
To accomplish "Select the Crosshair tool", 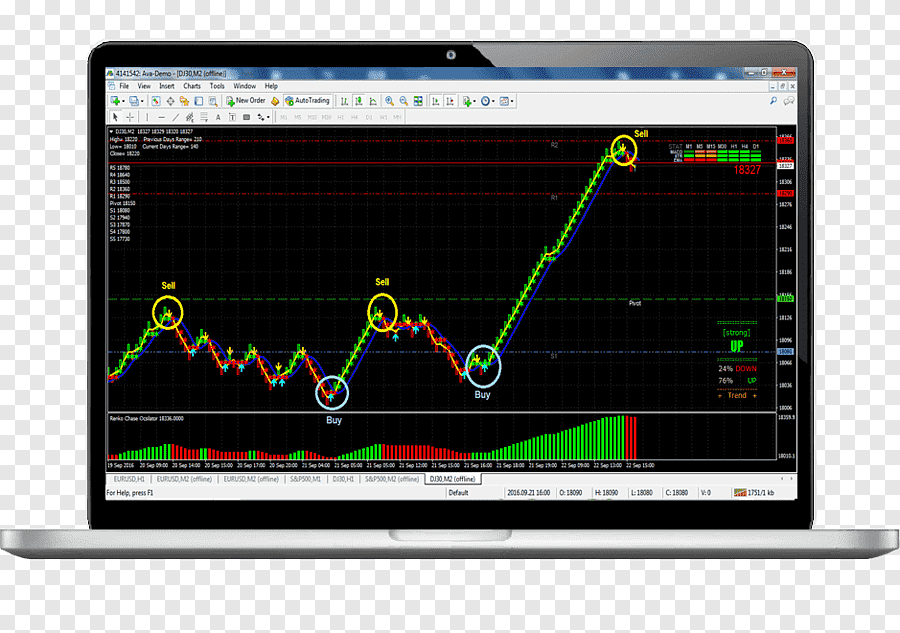I will [x=129, y=117].
